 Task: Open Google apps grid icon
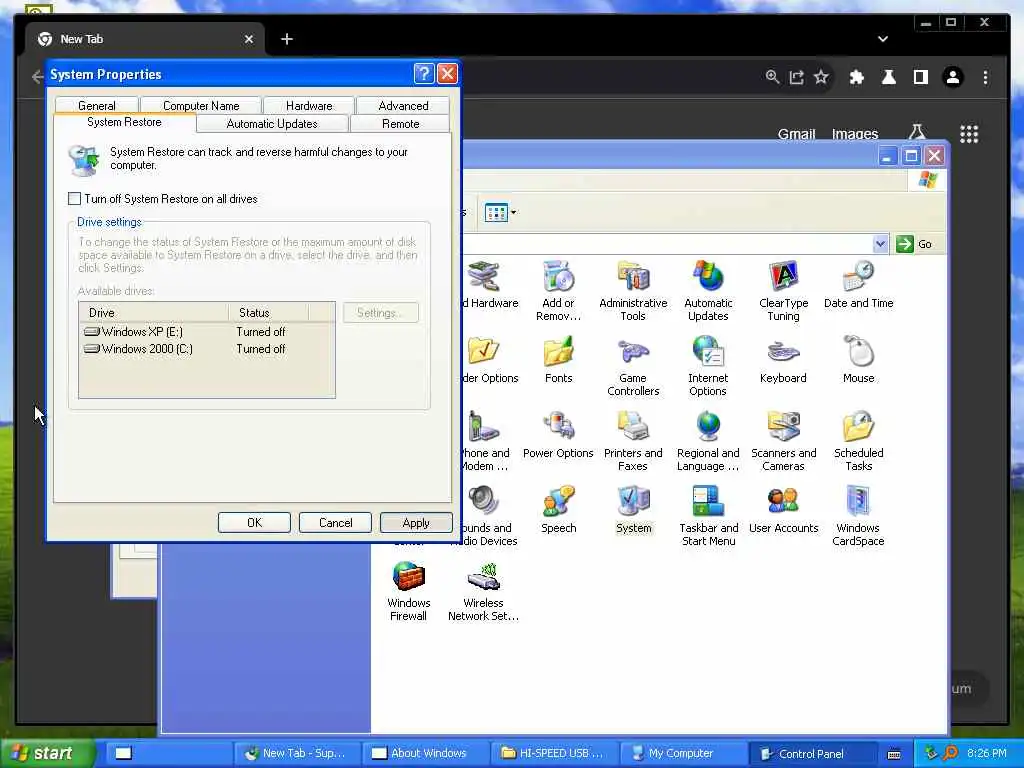tap(969, 134)
